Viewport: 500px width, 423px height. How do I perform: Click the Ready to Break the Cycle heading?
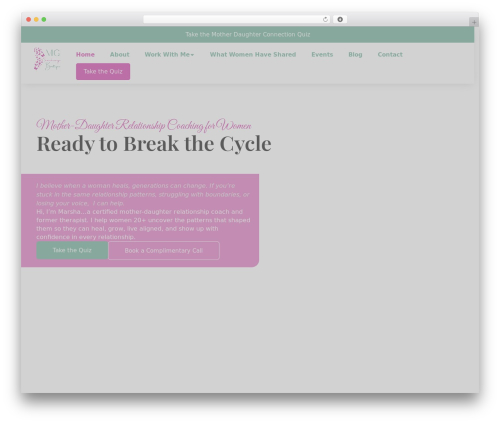pyautogui.click(x=154, y=144)
